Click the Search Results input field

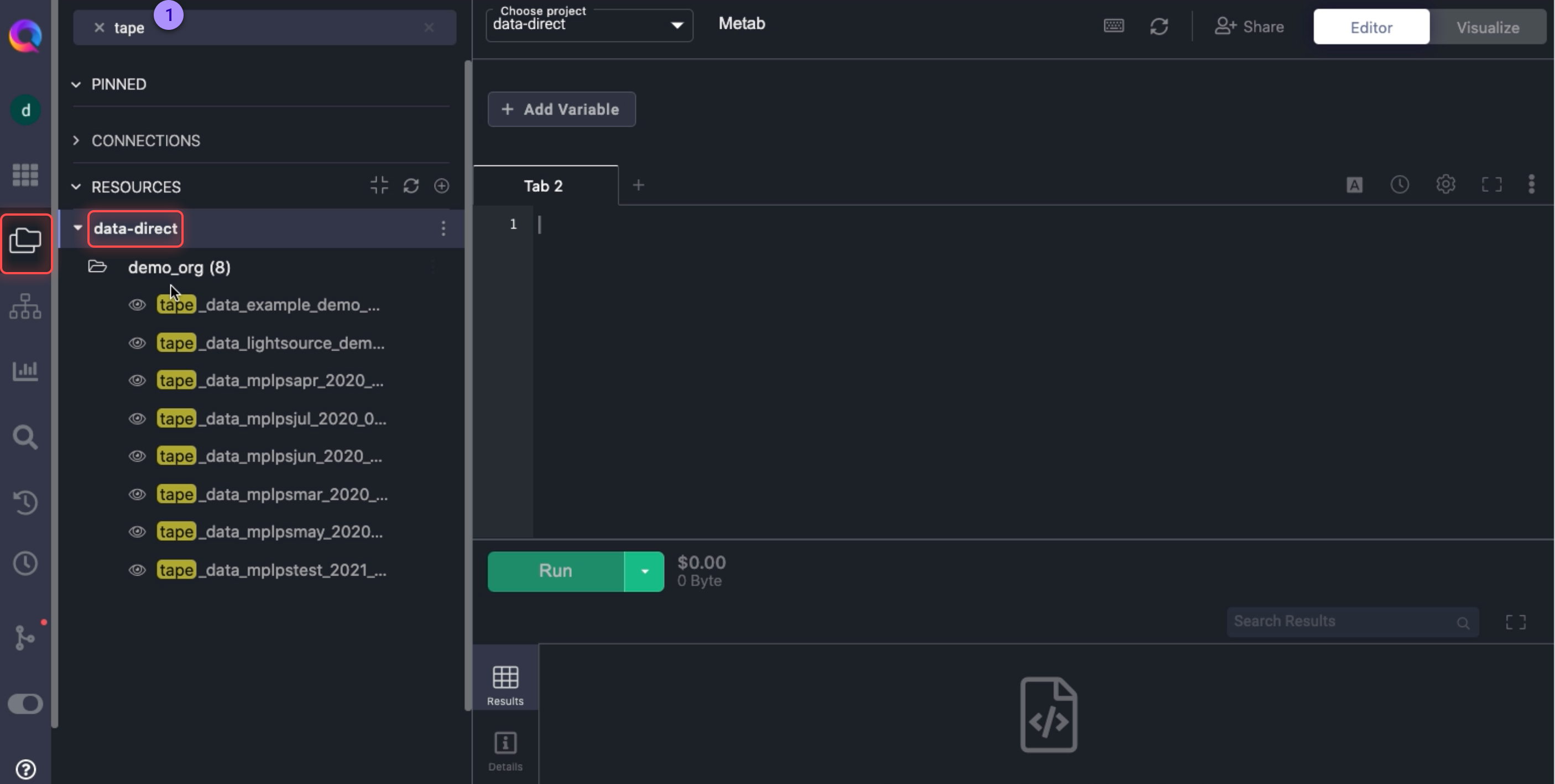(x=1340, y=621)
